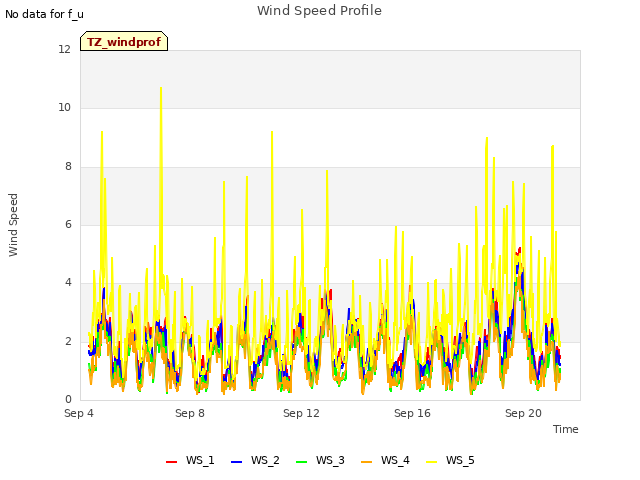Click the tallest yellow WS_5 peak near 10.7
The image size is (640, 480).
tap(161, 88)
